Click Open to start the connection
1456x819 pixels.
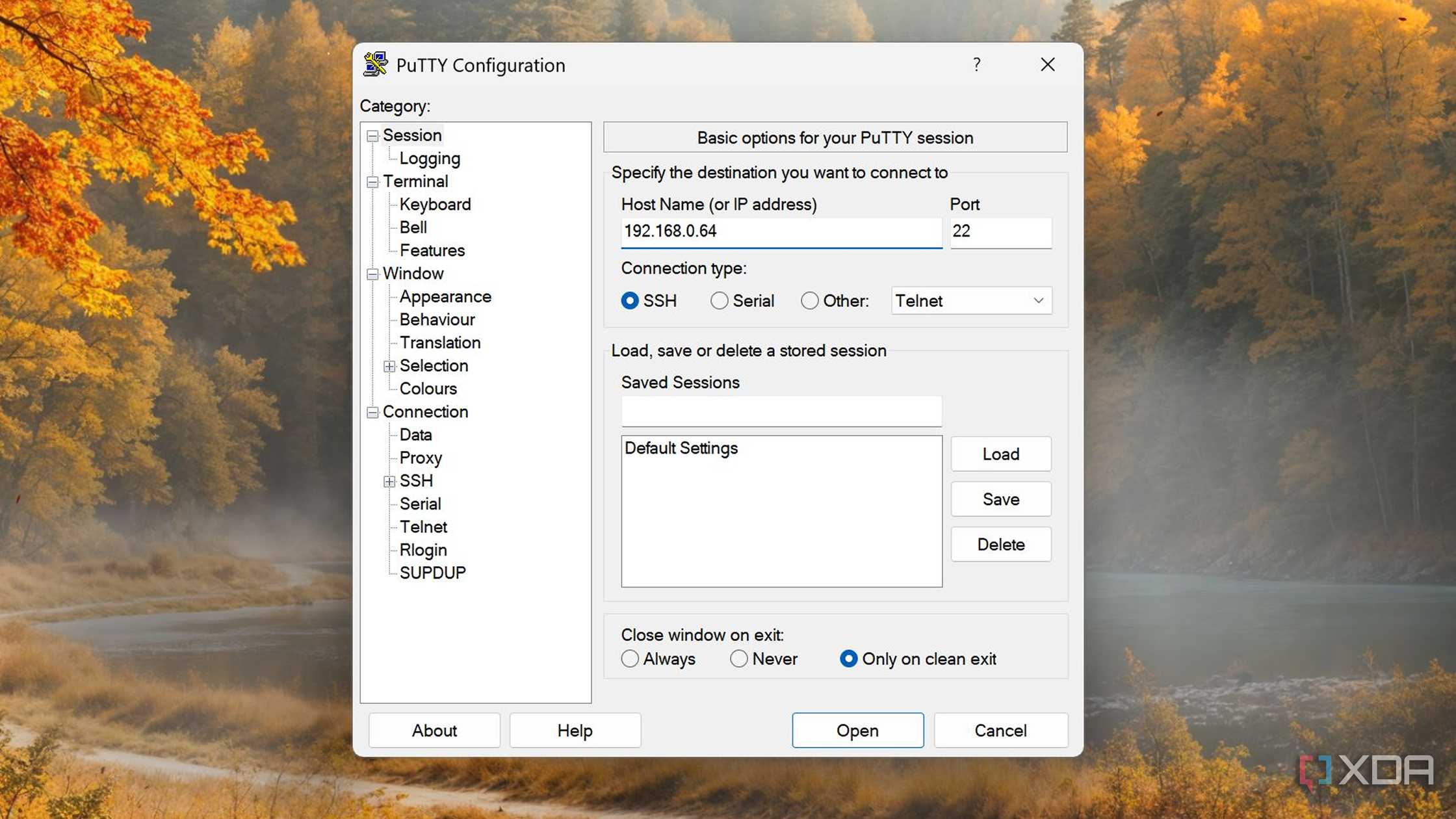857,731
